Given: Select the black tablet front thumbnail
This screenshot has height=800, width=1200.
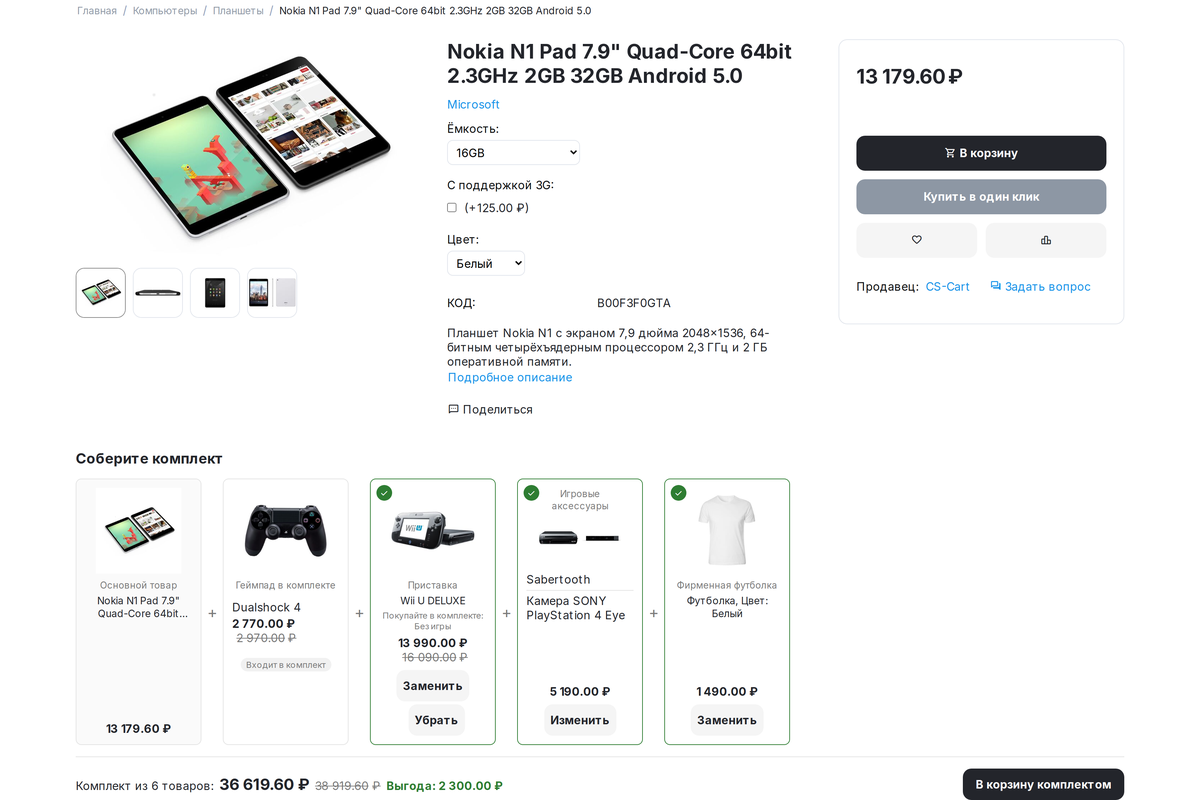Looking at the screenshot, I should click(x=215, y=293).
